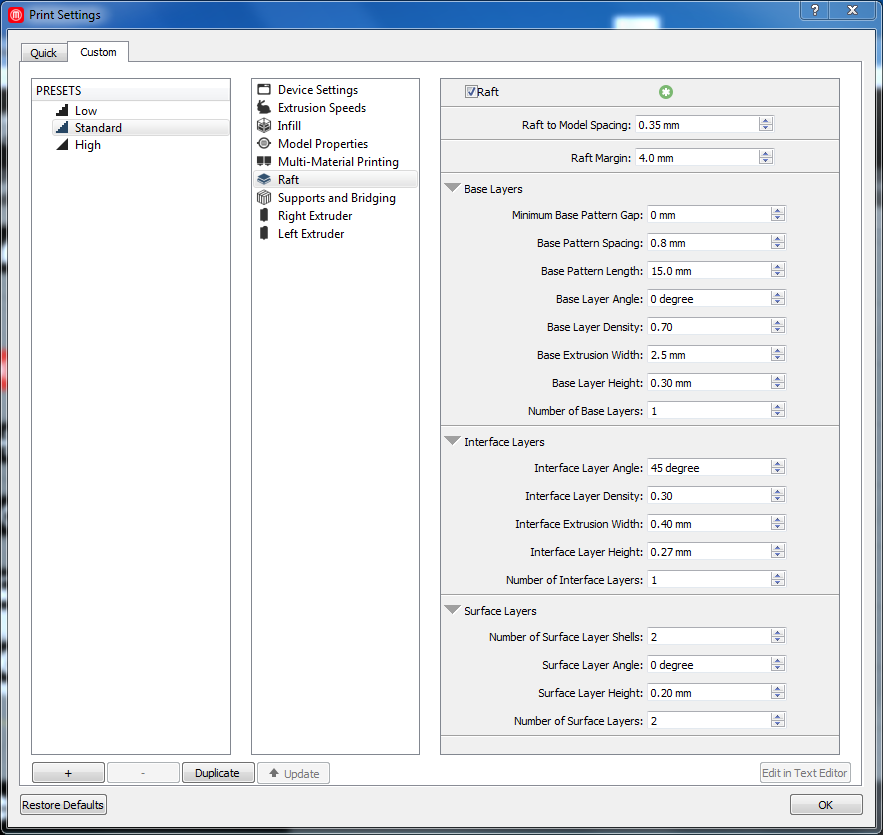Switch to the Quick tab
Viewport: 883px width, 835px height.
43,53
